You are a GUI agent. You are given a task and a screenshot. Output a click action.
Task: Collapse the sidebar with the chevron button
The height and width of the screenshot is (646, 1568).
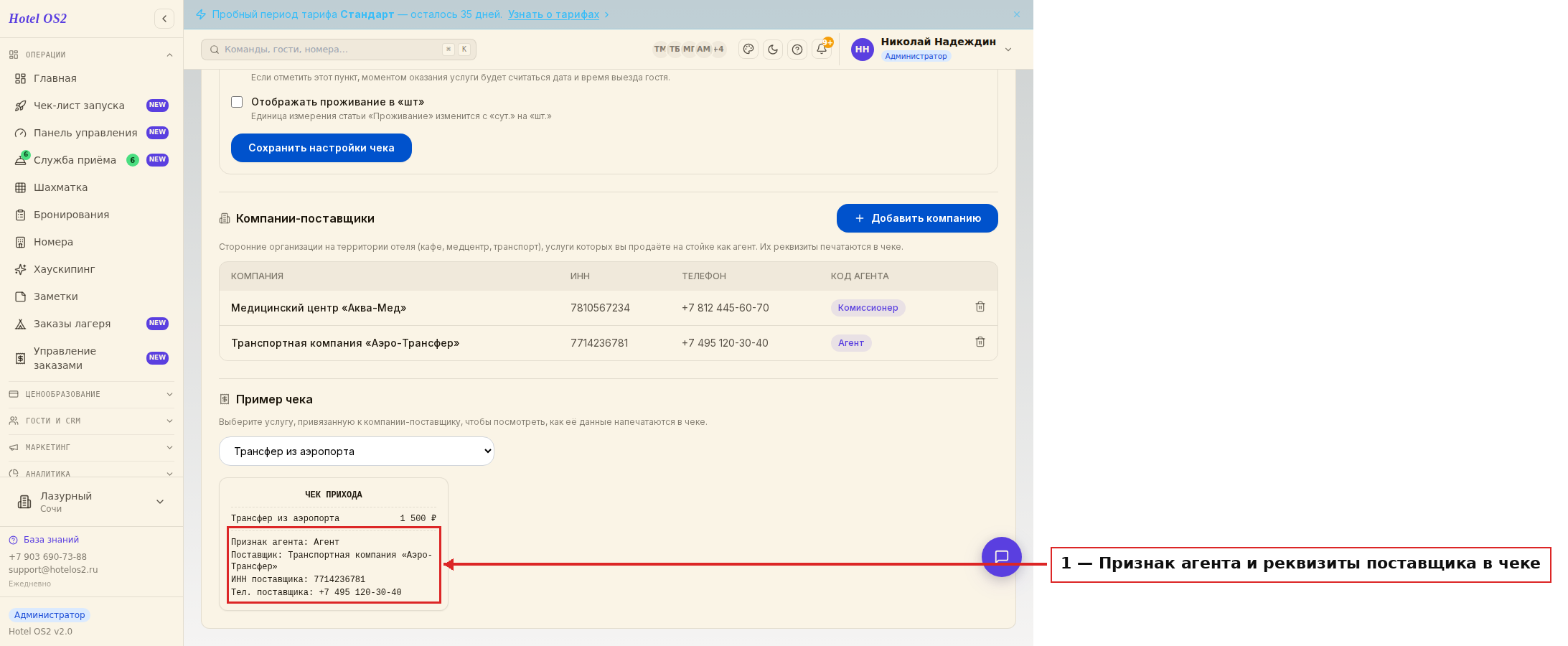[x=164, y=19]
